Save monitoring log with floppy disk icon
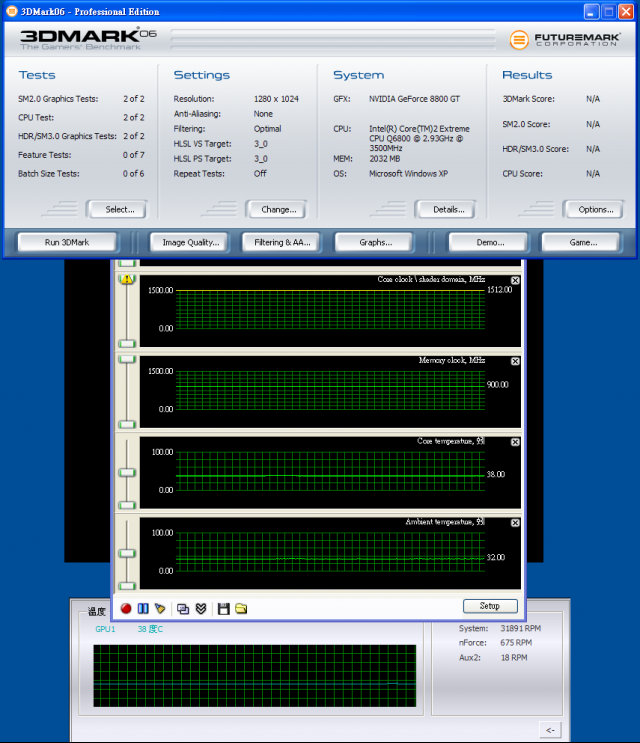This screenshot has height=743, width=640. [224, 609]
